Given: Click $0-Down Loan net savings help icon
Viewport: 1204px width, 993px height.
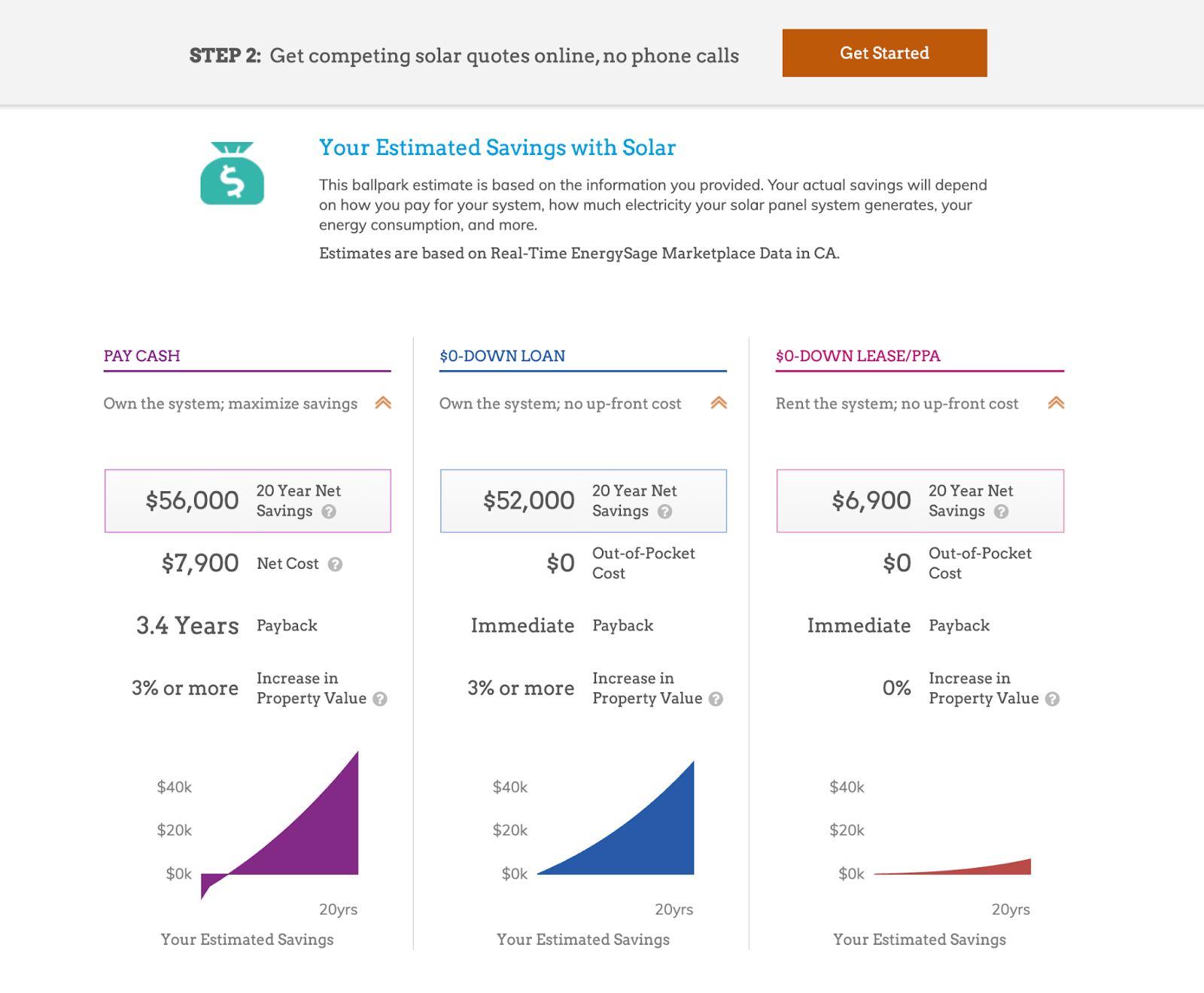Looking at the screenshot, I should coord(664,512).
